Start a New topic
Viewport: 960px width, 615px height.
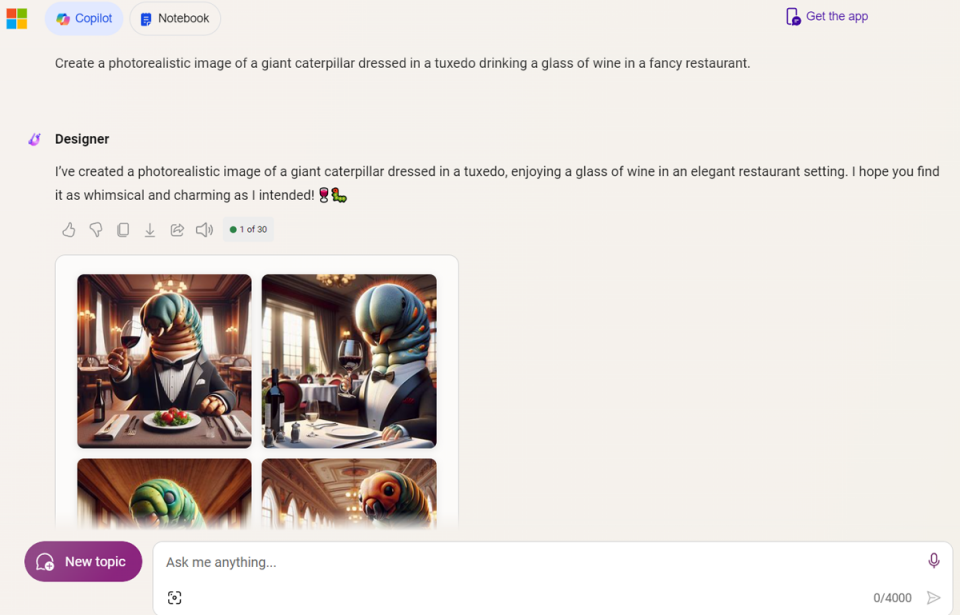tap(83, 562)
